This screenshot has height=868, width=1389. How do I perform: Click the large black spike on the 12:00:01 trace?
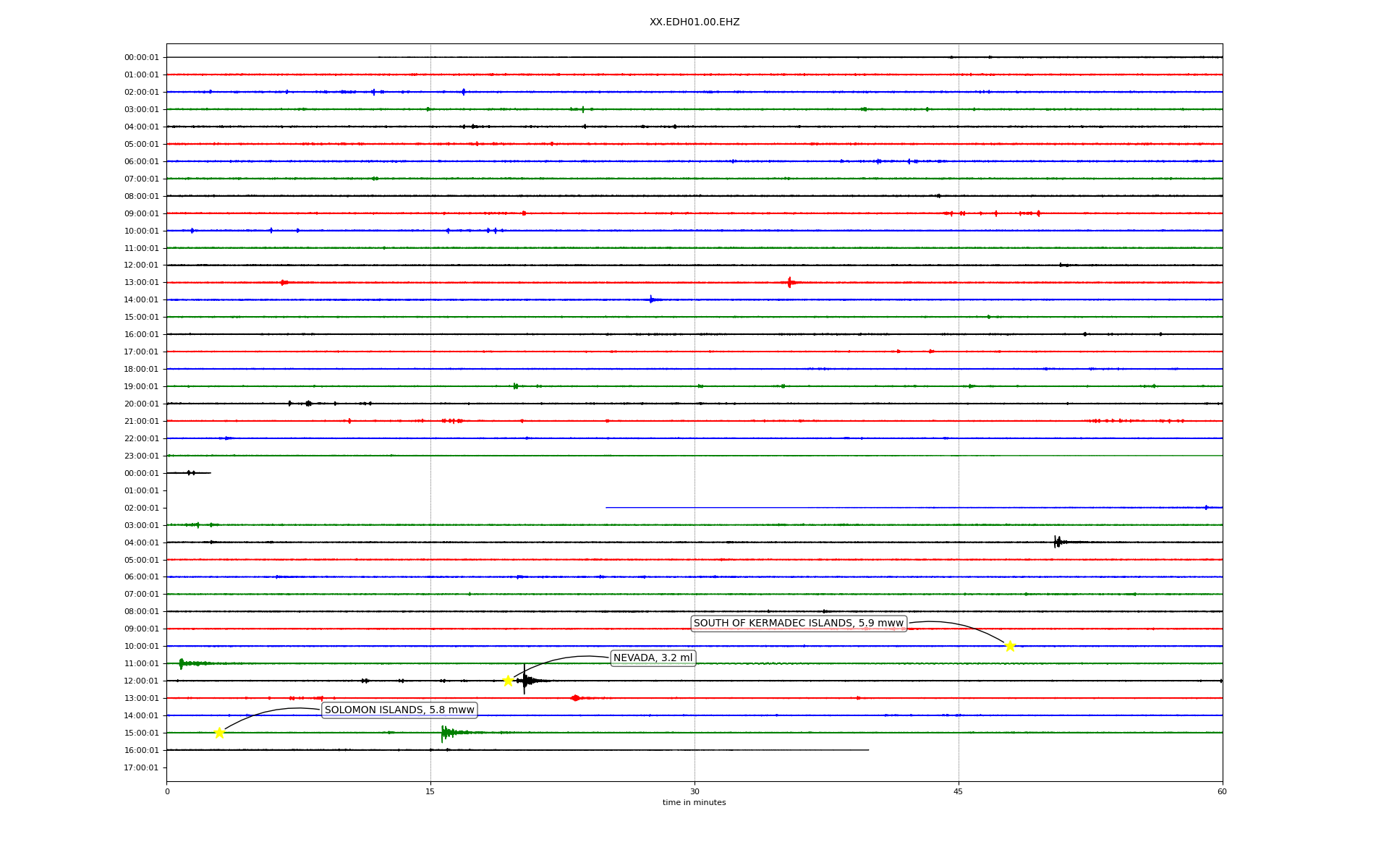click(x=524, y=680)
